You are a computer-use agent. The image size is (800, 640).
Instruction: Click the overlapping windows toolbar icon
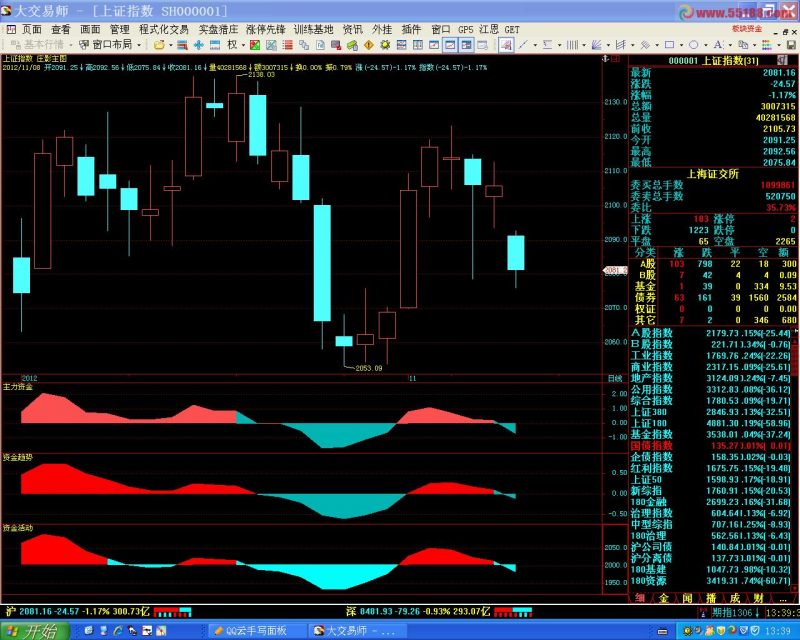304,45
